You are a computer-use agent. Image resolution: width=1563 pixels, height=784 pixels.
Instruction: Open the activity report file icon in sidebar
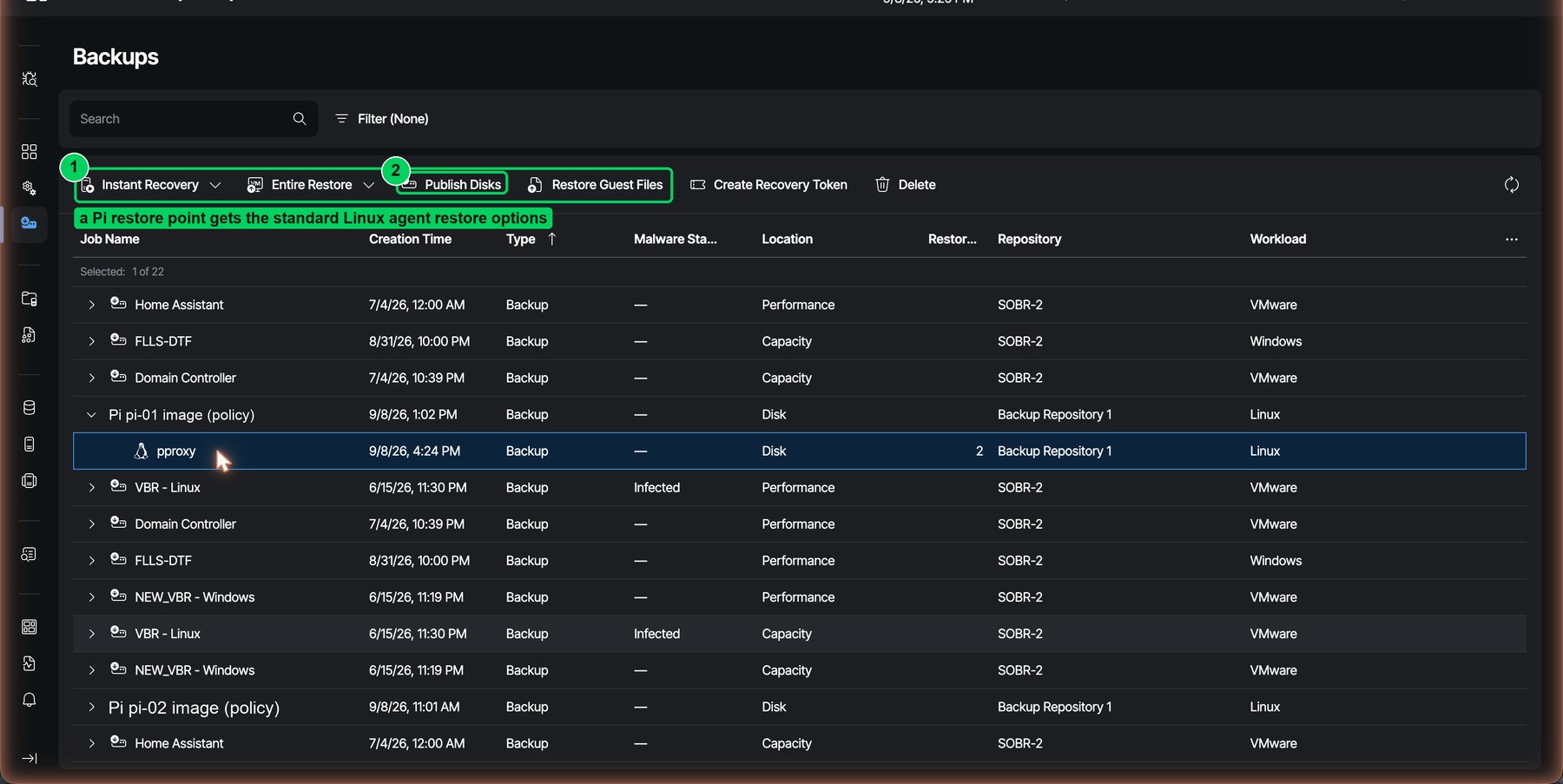pyautogui.click(x=30, y=663)
